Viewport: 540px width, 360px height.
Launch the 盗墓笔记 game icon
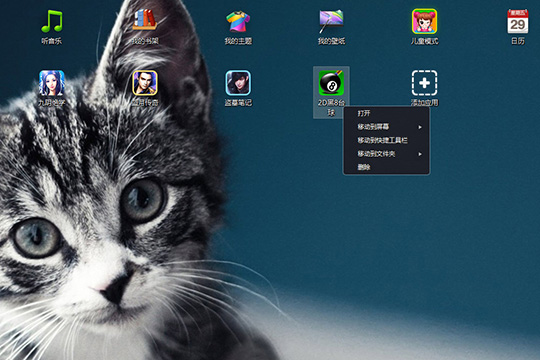tap(238, 83)
